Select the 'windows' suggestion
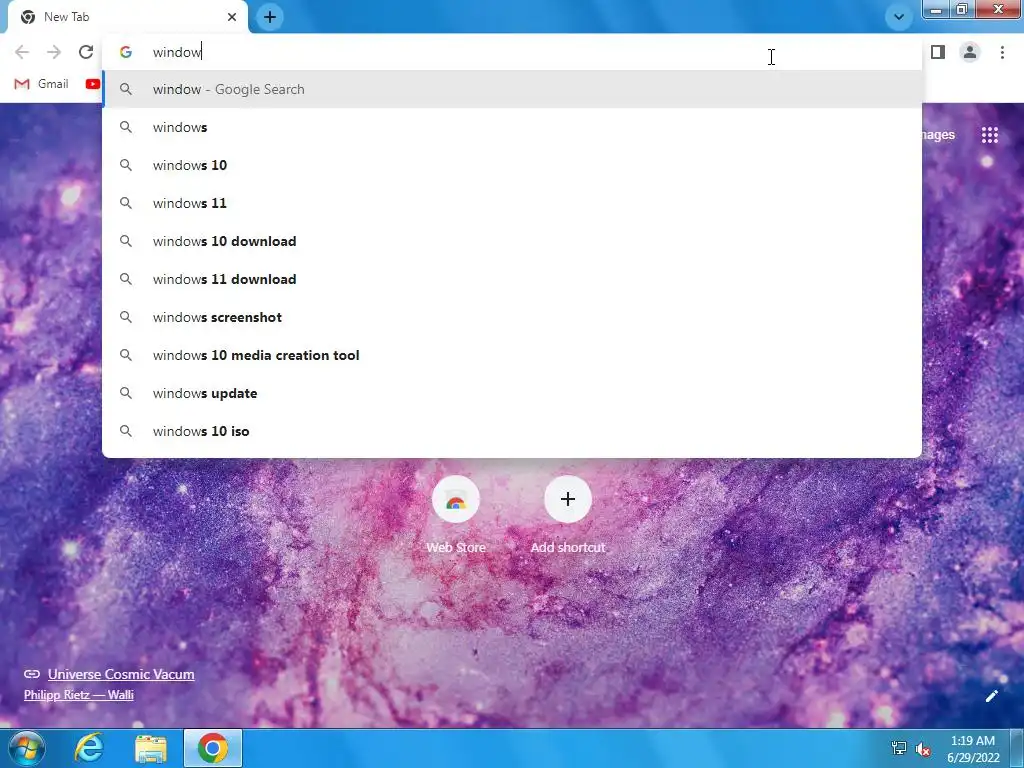Viewport: 1024px width, 768px height. (512, 127)
